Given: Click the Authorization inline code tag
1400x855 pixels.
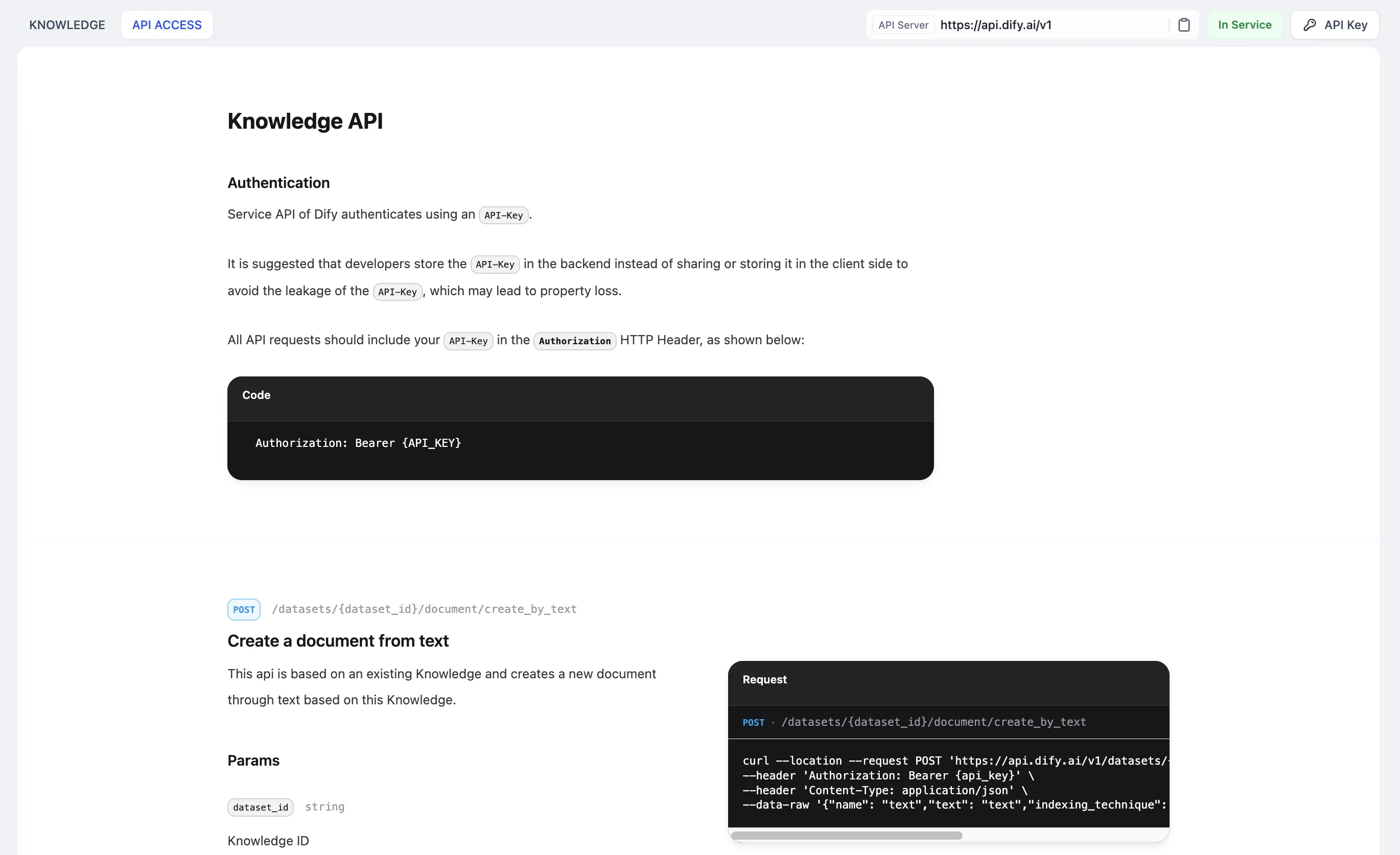Looking at the screenshot, I should [574, 341].
